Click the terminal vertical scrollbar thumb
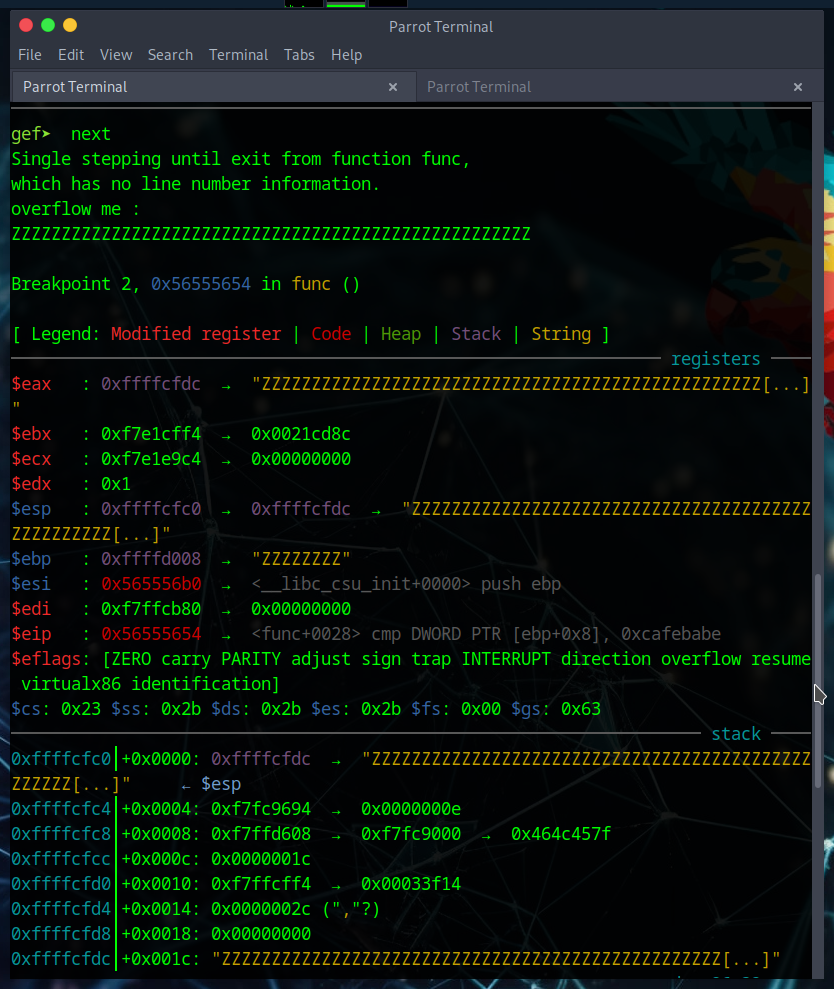Screen dimensions: 834x989 pyautogui.click(x=820, y=680)
